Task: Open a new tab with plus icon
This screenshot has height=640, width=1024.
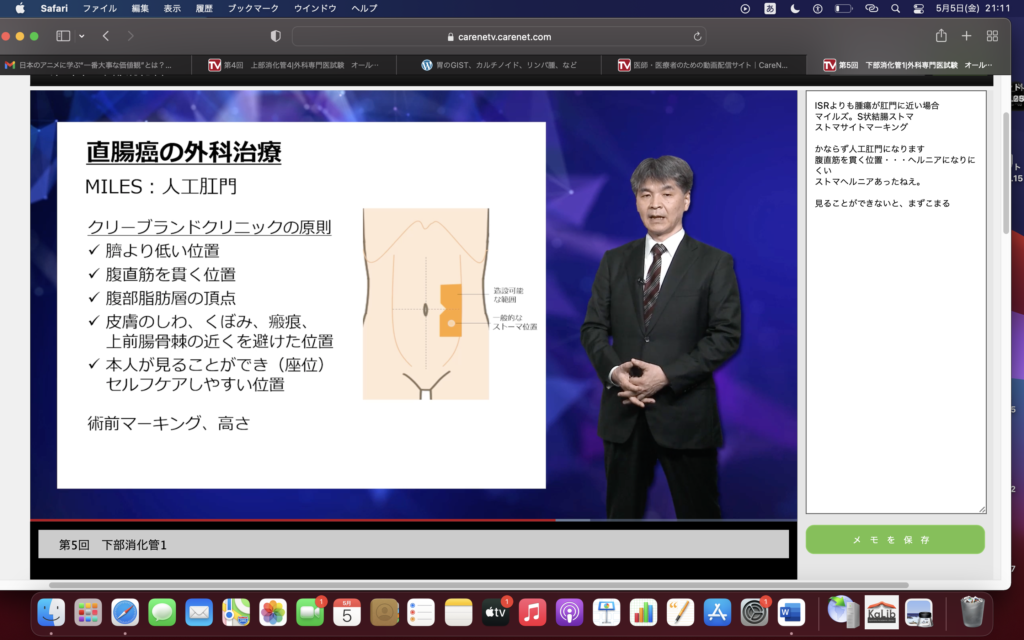Action: (966, 36)
